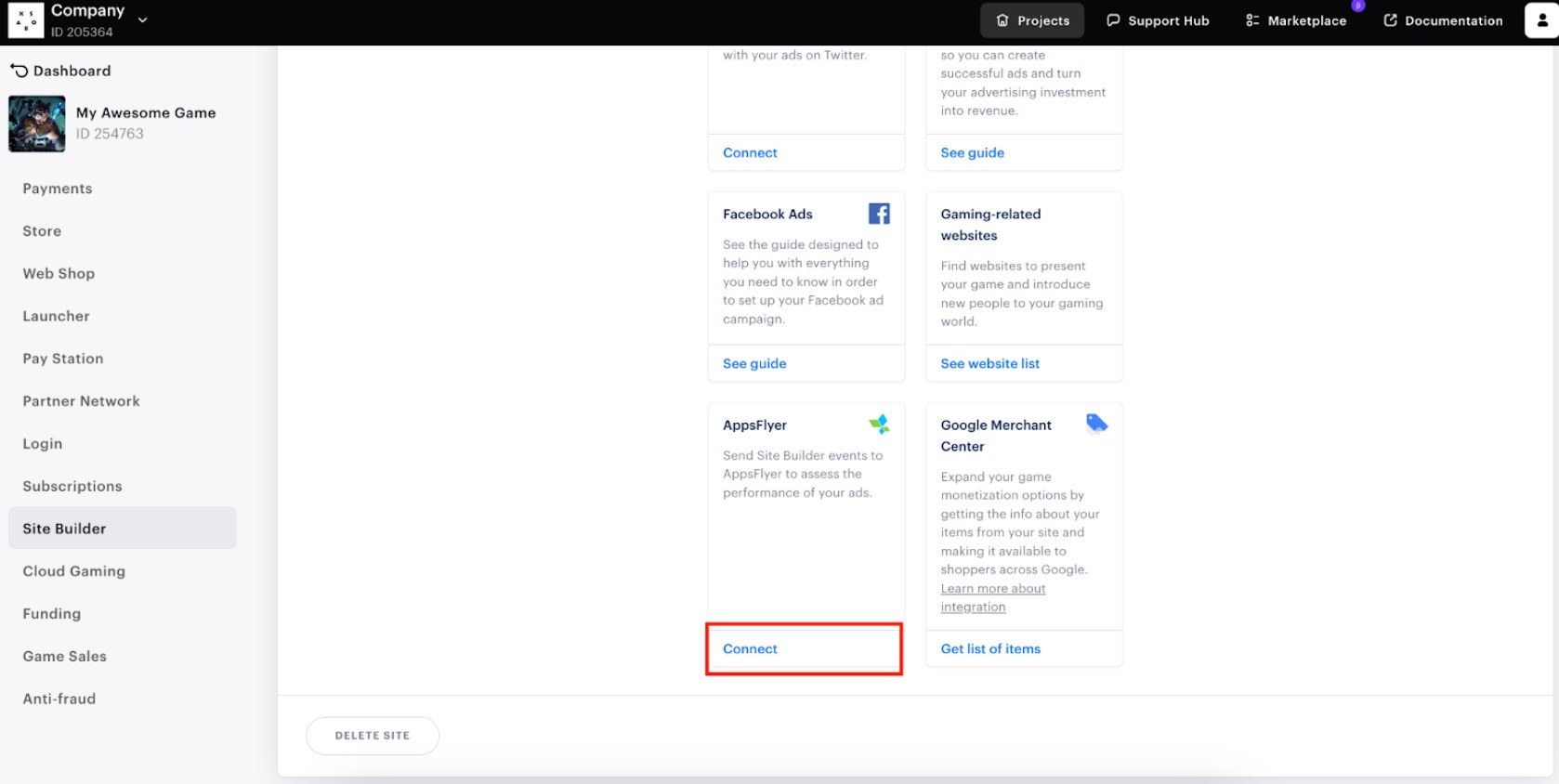Navigate to Cloud Gaming

[74, 571]
